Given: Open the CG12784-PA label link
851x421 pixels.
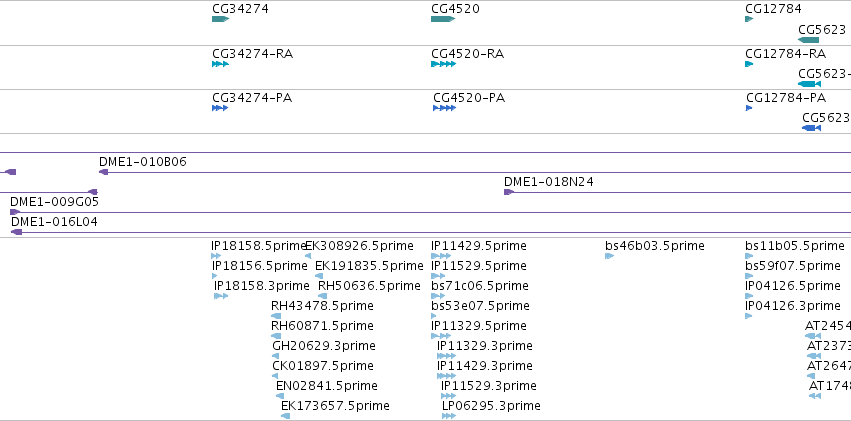Looking at the screenshot, I should click(786, 98).
